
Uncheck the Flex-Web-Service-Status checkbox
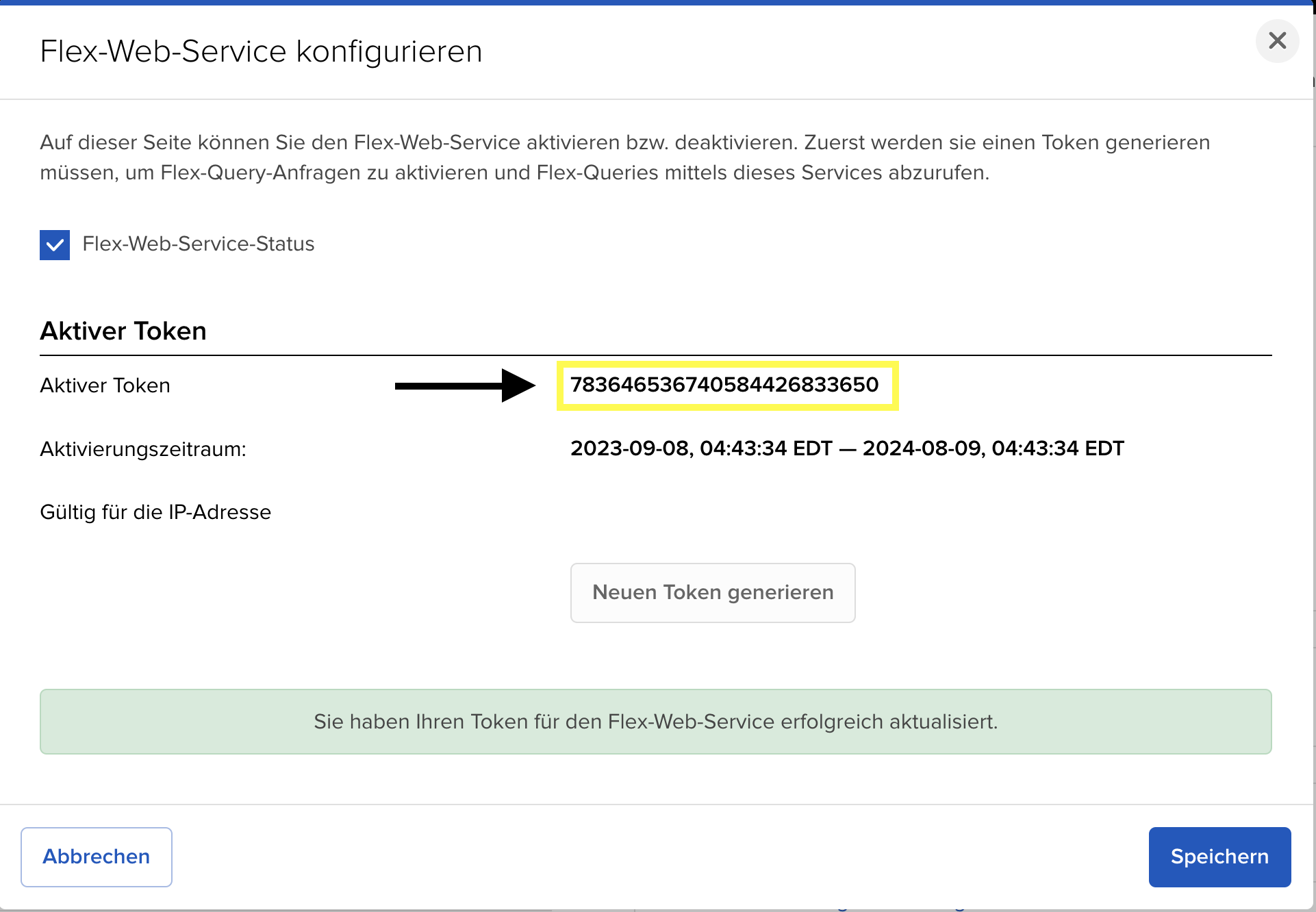pos(55,245)
